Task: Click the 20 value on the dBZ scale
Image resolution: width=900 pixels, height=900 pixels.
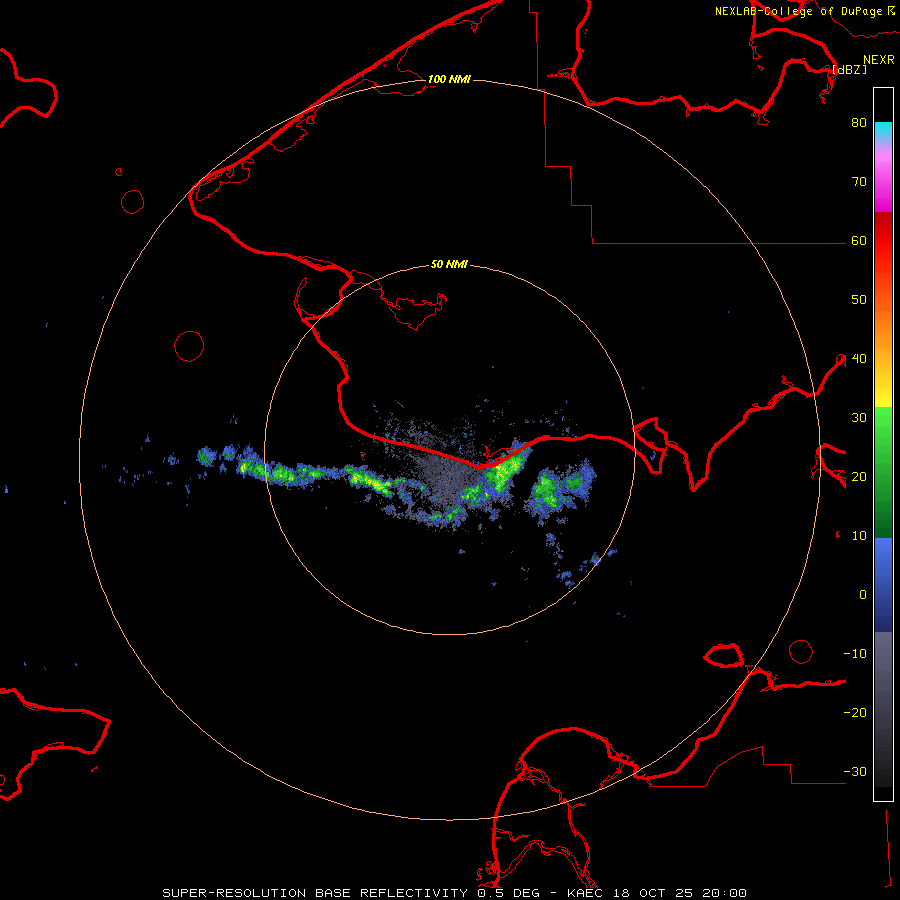Action: [859, 477]
